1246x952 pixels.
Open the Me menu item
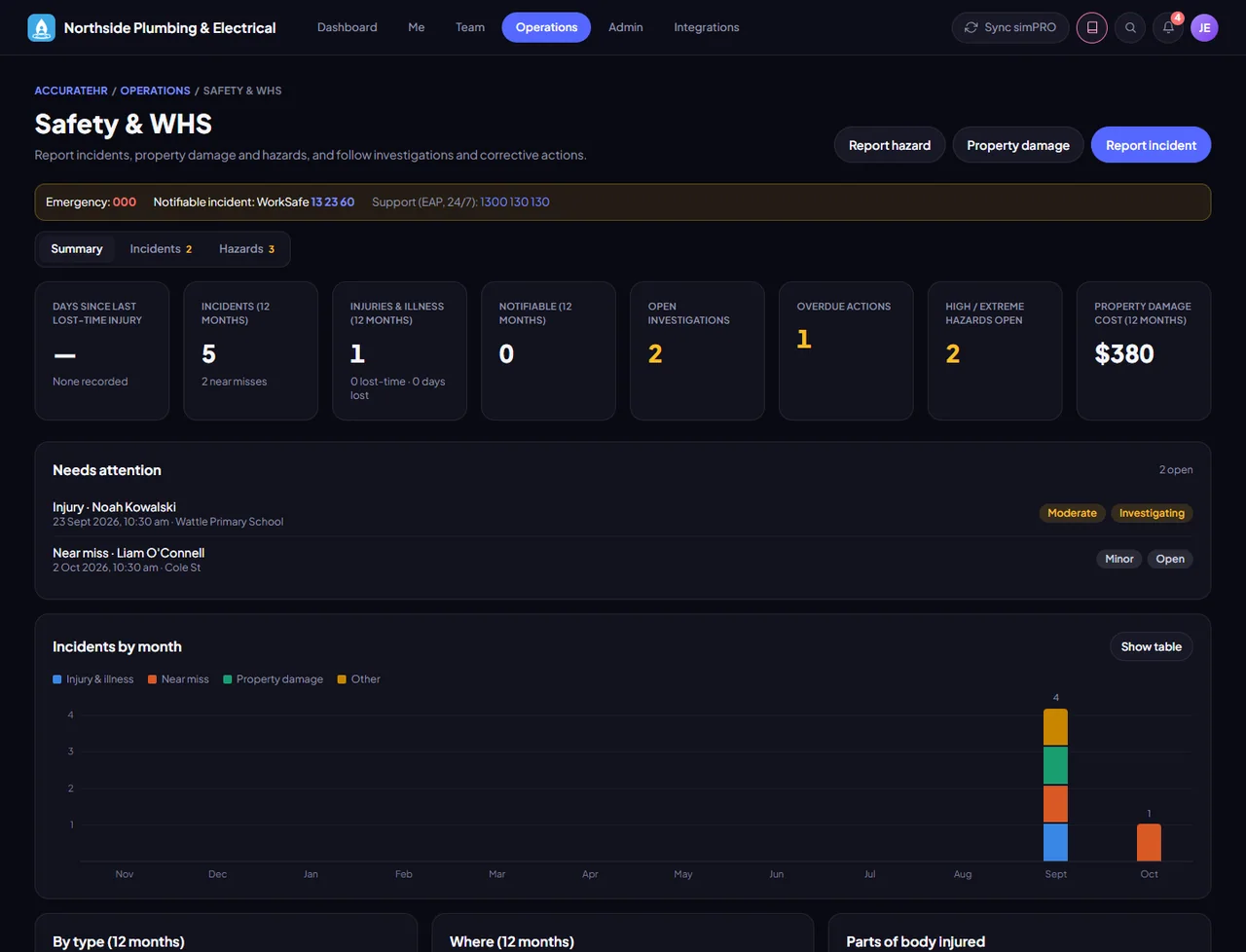(x=416, y=27)
